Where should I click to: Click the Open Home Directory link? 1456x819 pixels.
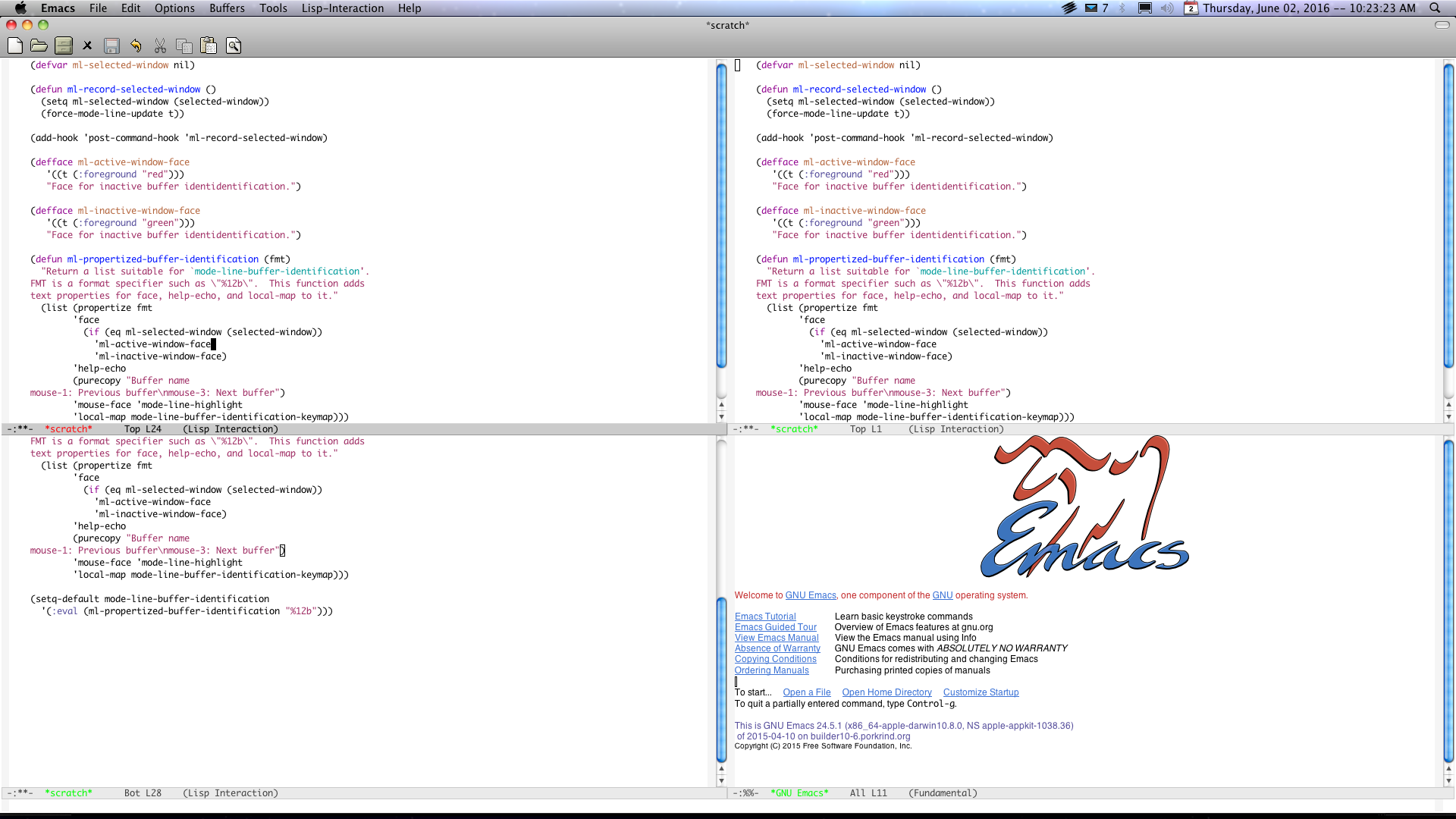[886, 692]
